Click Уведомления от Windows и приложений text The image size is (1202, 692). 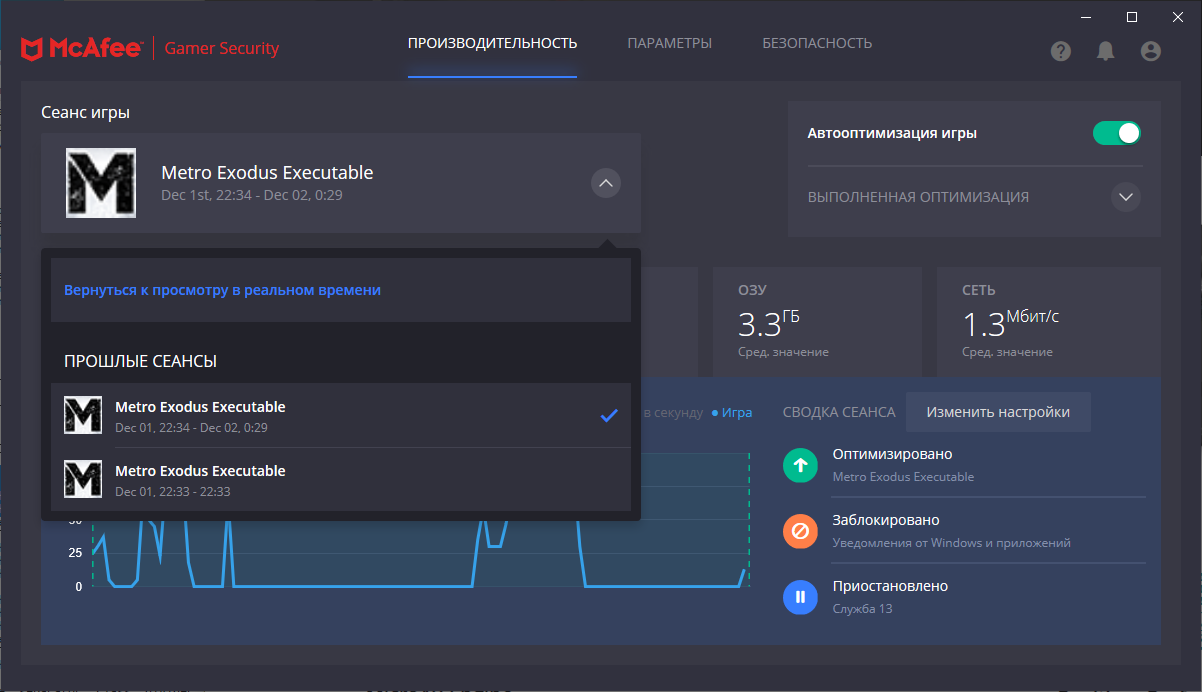[x=951, y=543]
